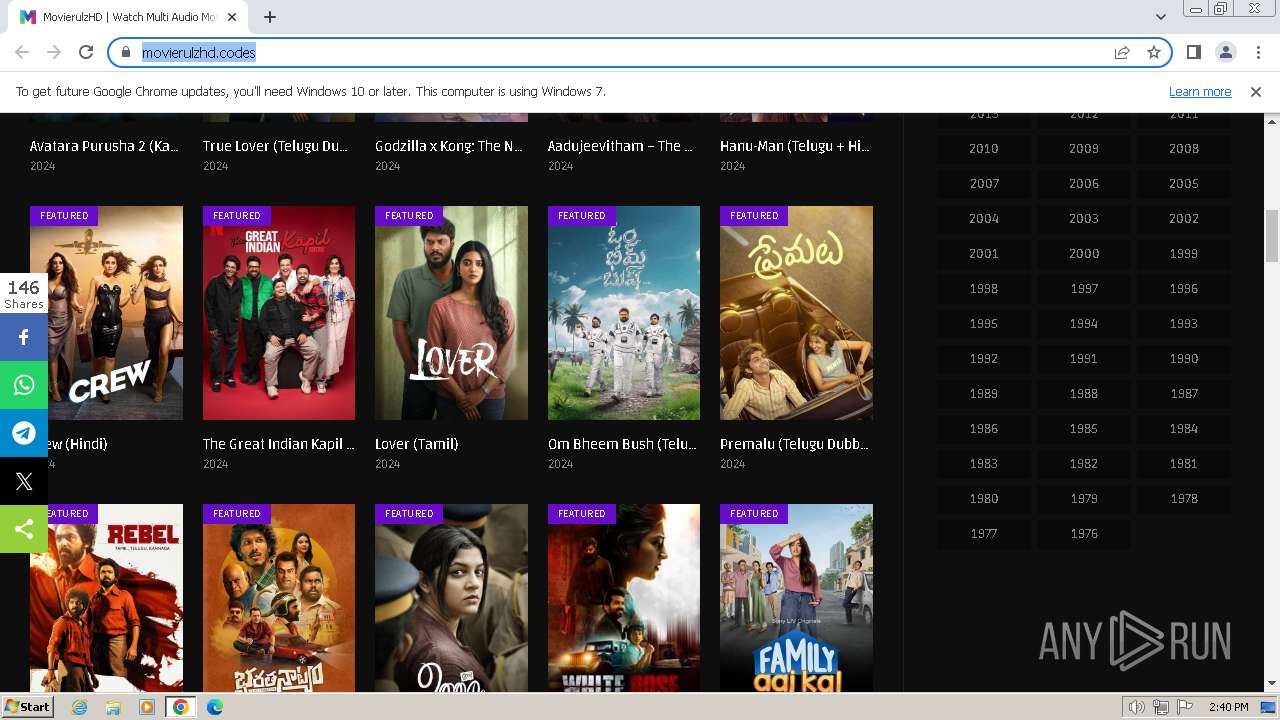Filter by release year 1979

pos(1084,498)
